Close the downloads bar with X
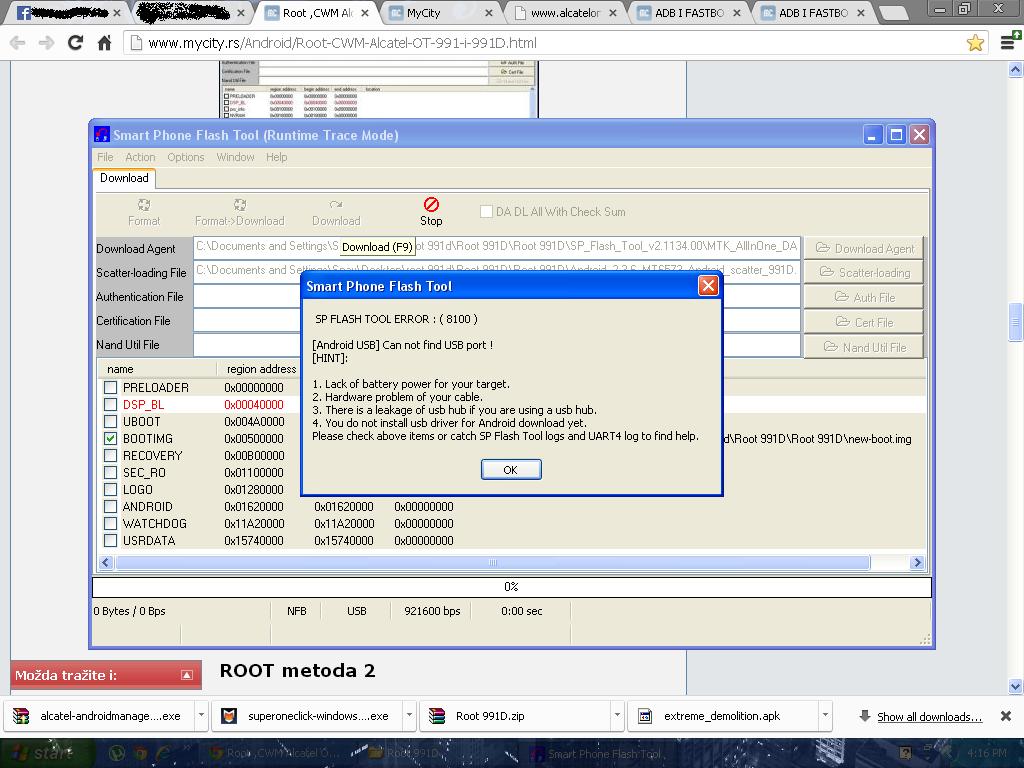Image resolution: width=1024 pixels, height=768 pixels. 1006,716
